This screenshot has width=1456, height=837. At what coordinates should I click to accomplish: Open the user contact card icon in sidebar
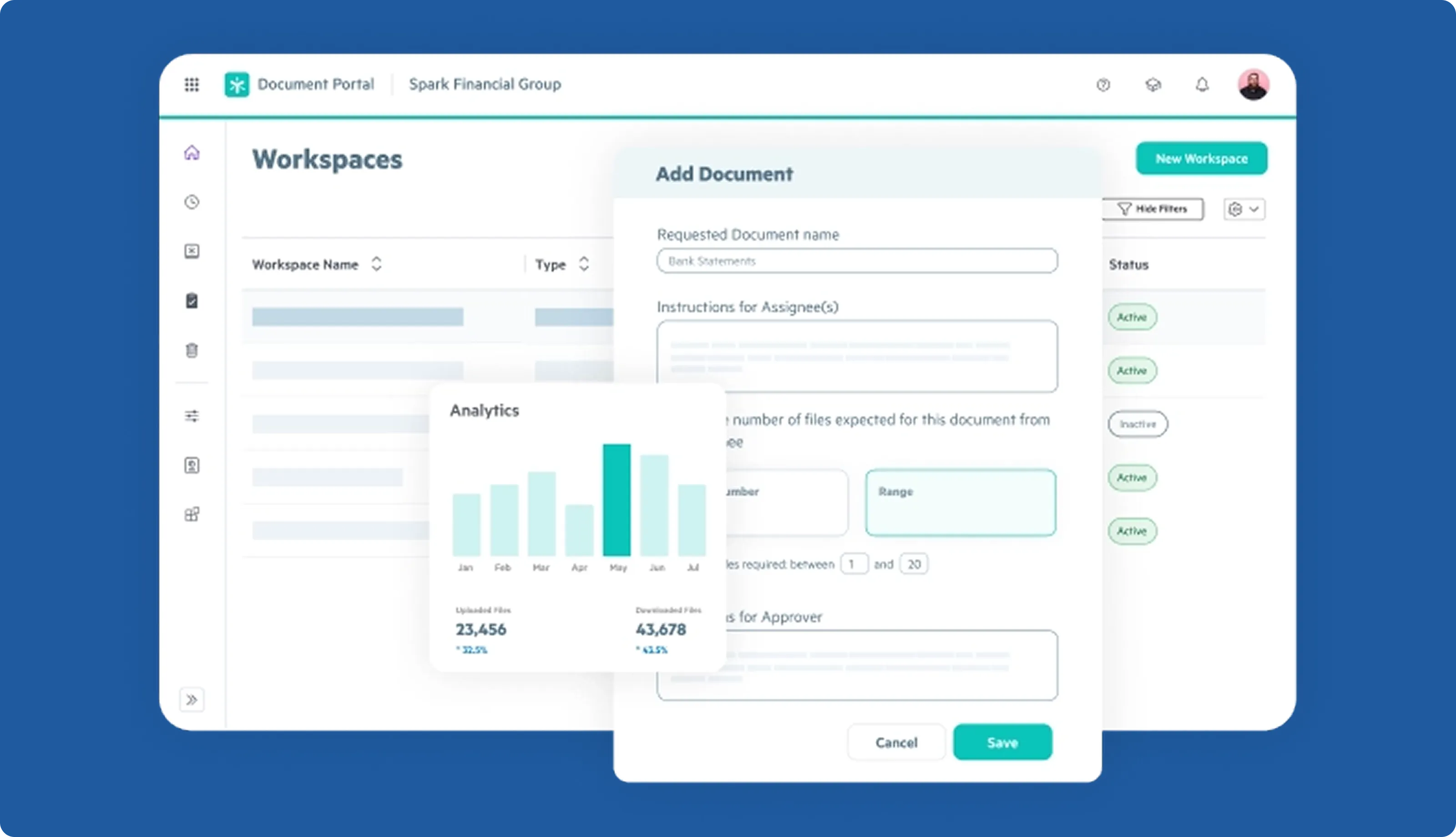(192, 464)
